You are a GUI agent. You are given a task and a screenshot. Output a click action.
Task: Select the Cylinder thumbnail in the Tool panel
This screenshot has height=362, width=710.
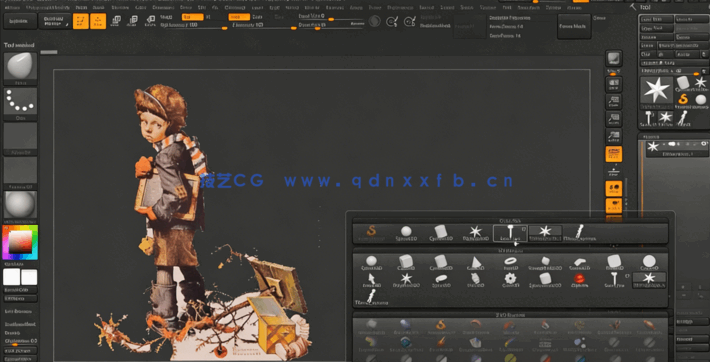point(683,84)
